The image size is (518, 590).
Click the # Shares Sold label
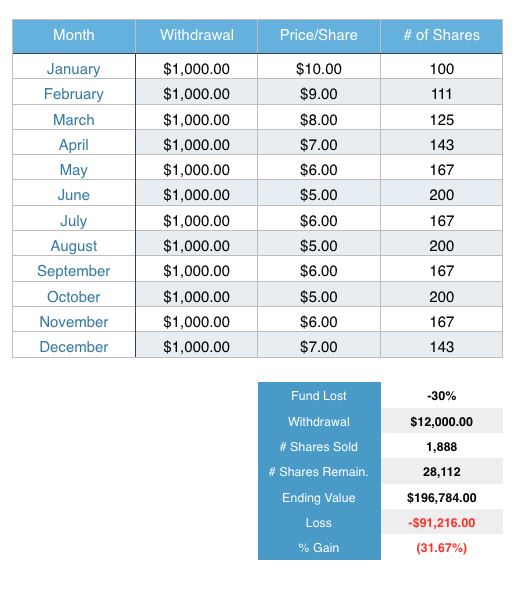tap(319, 447)
